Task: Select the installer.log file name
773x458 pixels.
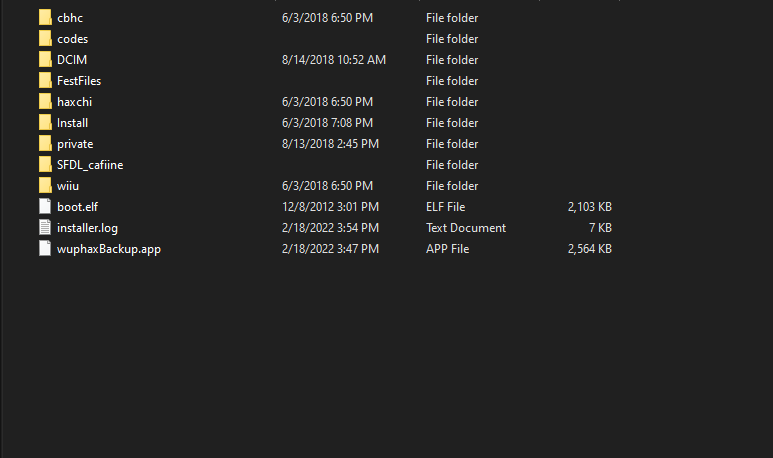Action: 87,228
